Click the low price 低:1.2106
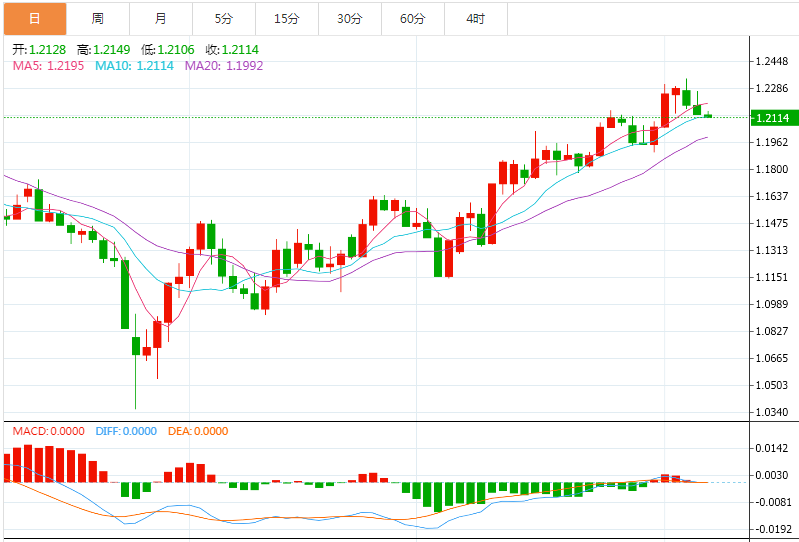Screen dimensions: 799x542 168,49
